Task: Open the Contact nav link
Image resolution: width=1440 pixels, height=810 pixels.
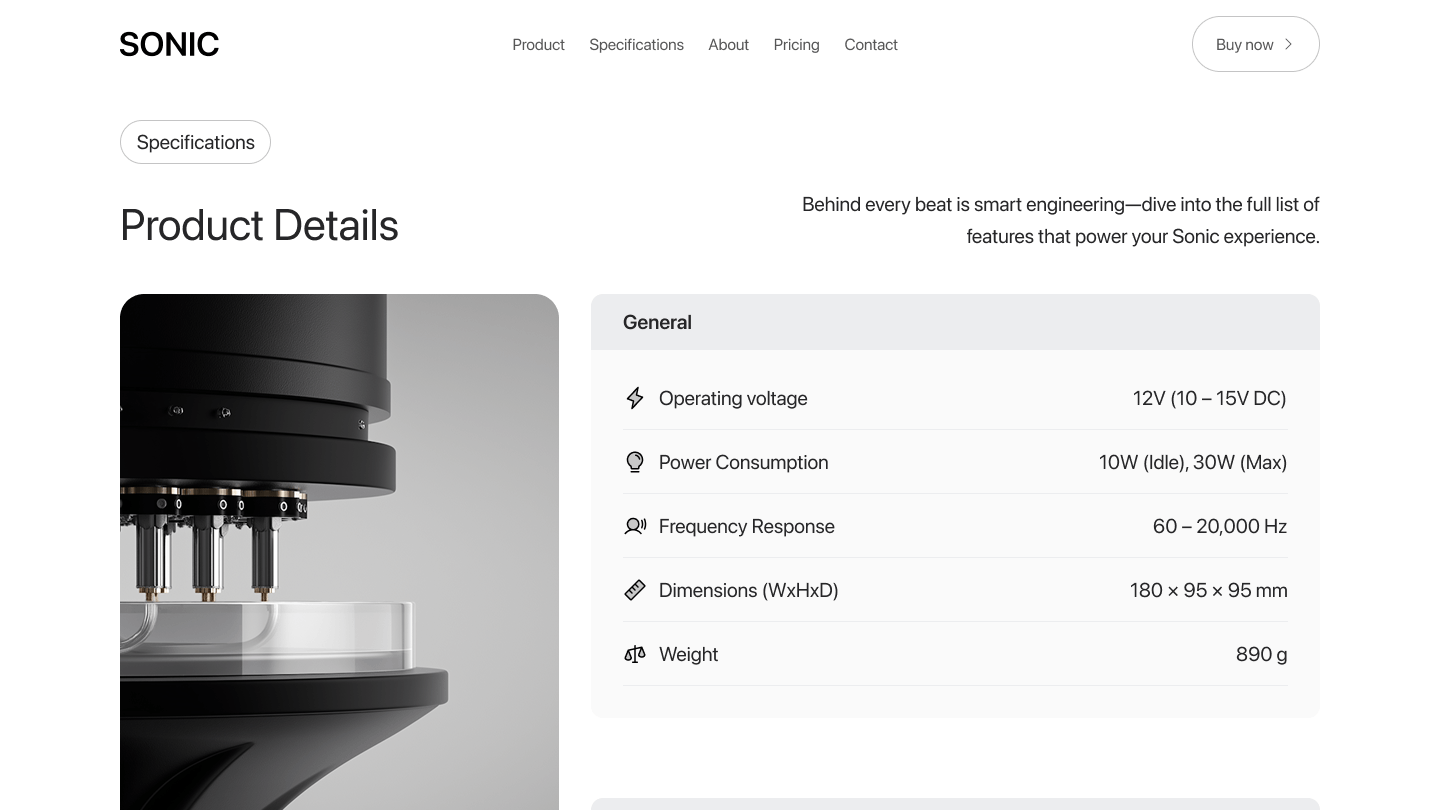Action: [870, 45]
